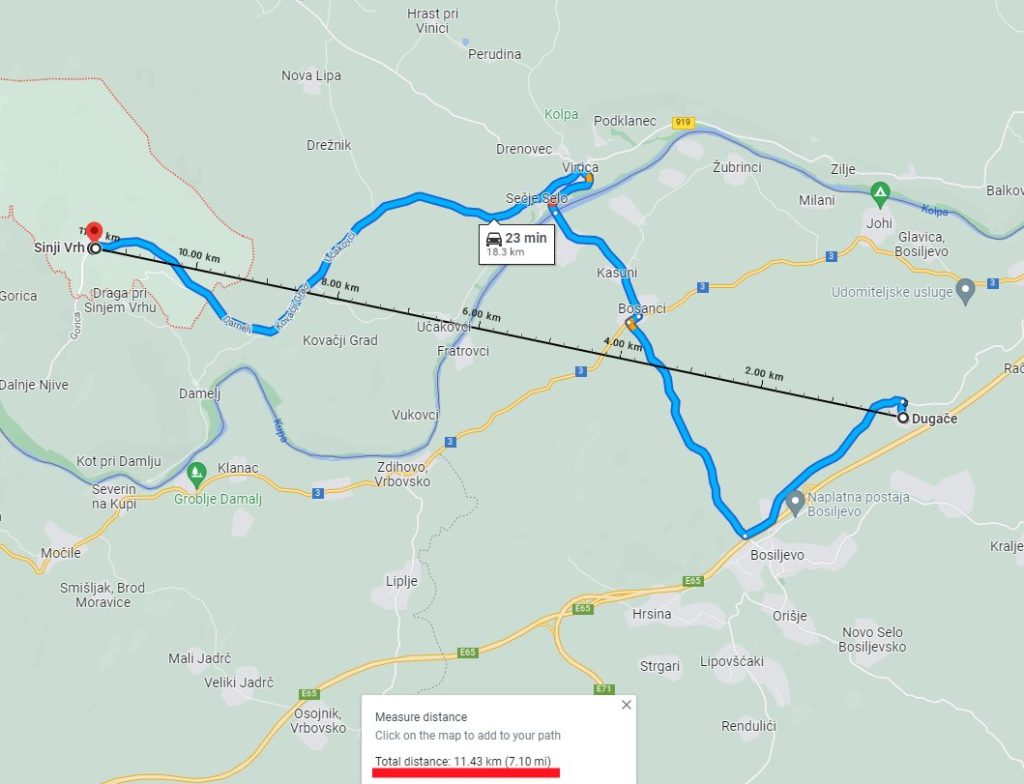The height and width of the screenshot is (784, 1024).
Task: Click the red destination pin at Sinji Vrh
Action: pos(95,231)
